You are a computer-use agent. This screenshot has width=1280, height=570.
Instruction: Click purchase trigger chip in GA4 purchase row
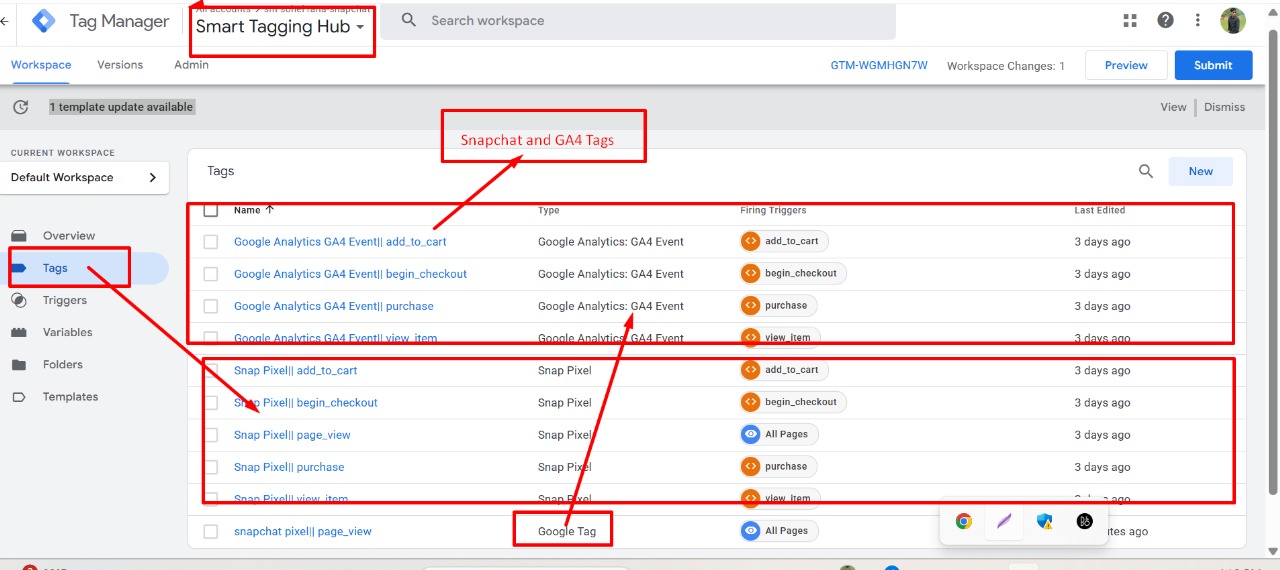click(x=778, y=305)
